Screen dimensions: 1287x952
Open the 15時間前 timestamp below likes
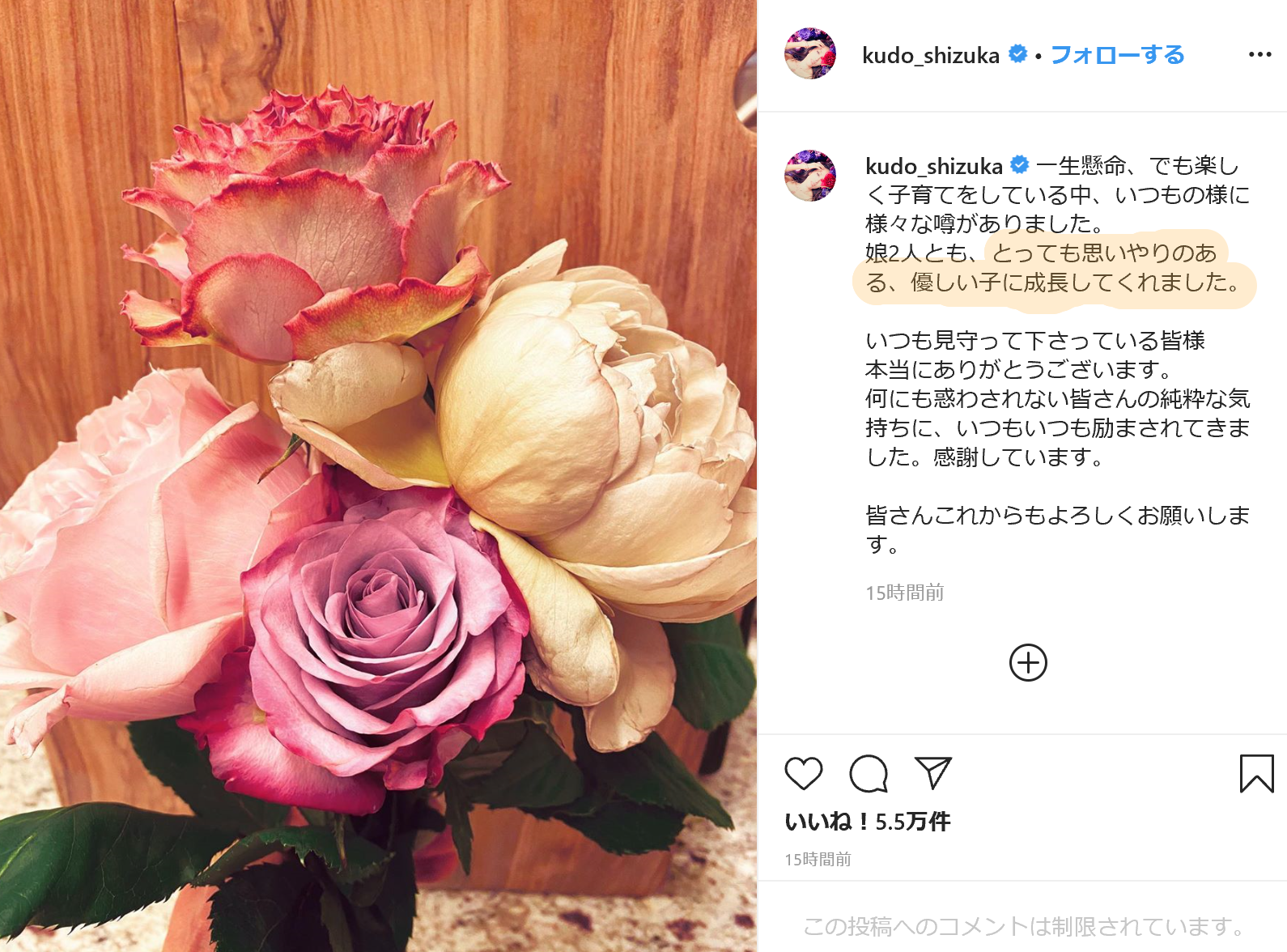[x=818, y=859]
